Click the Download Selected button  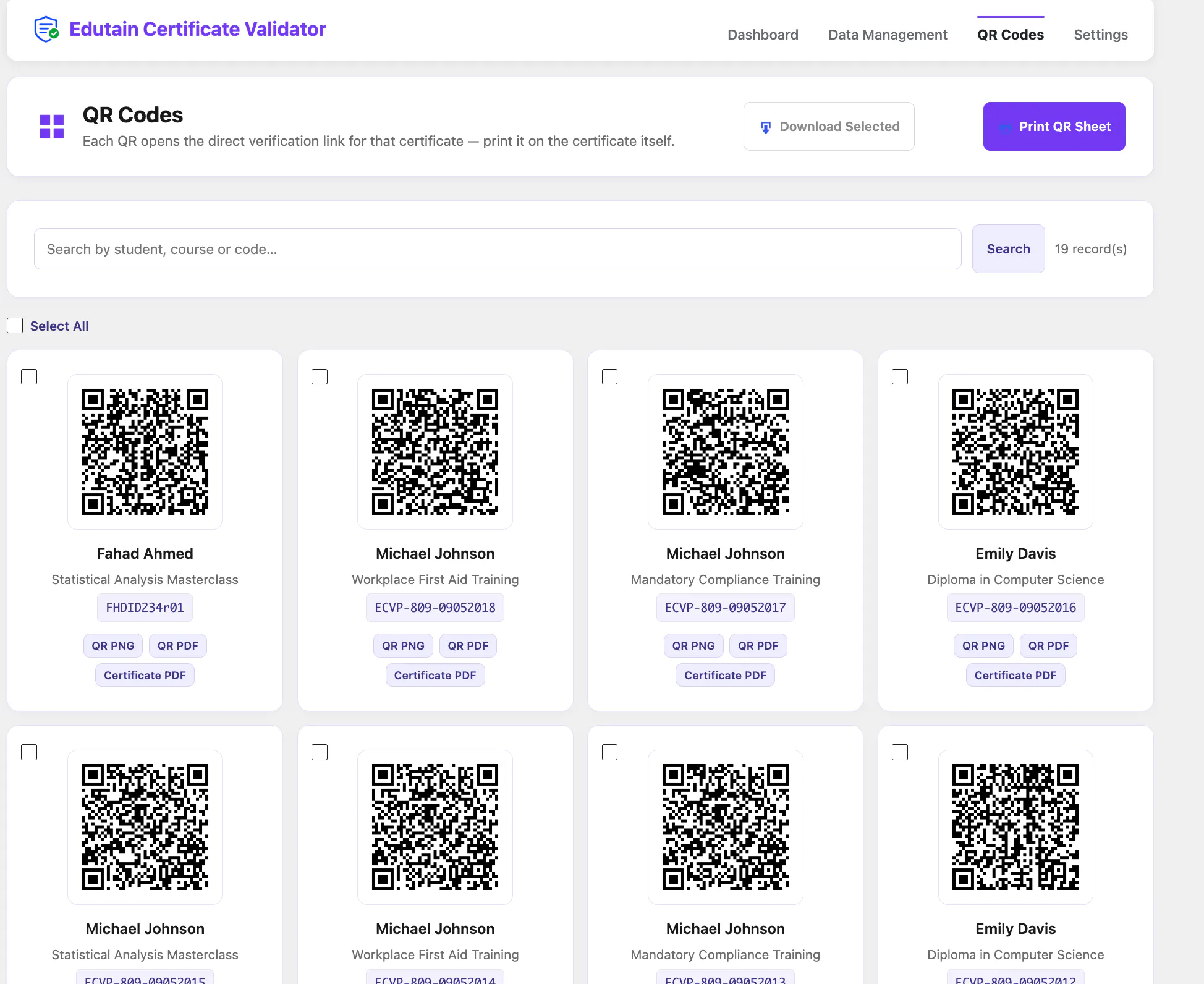point(829,127)
